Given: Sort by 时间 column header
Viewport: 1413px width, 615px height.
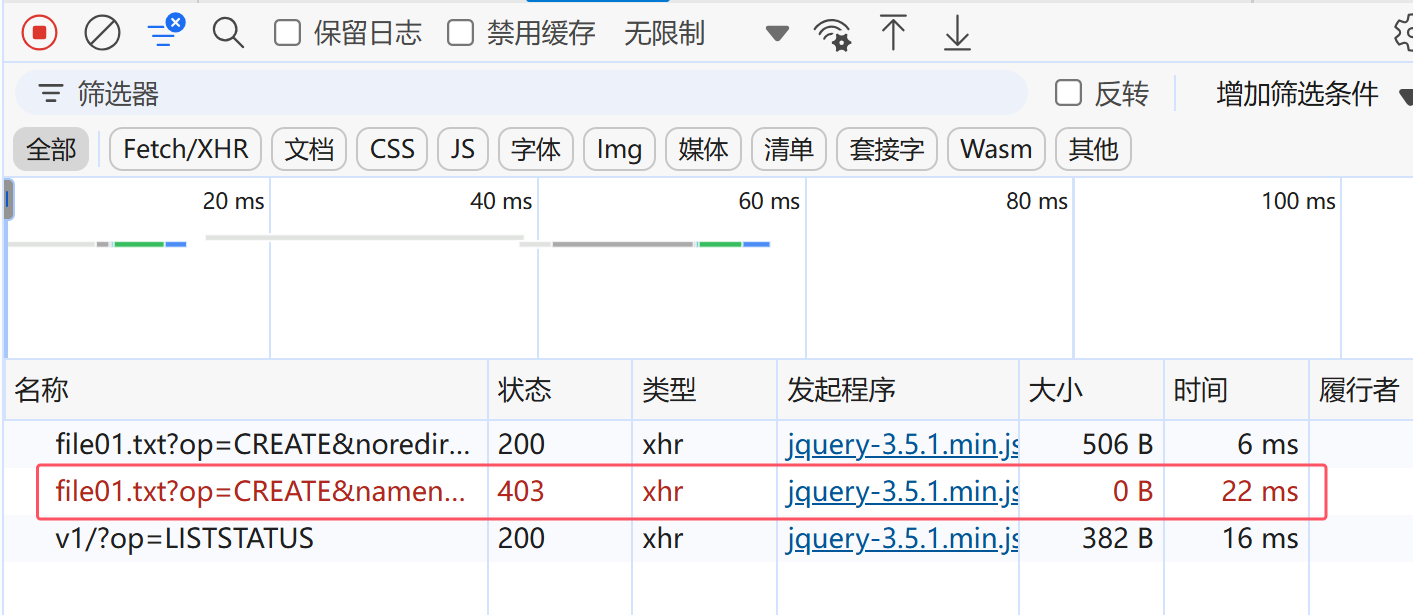Looking at the screenshot, I should (x=1236, y=390).
